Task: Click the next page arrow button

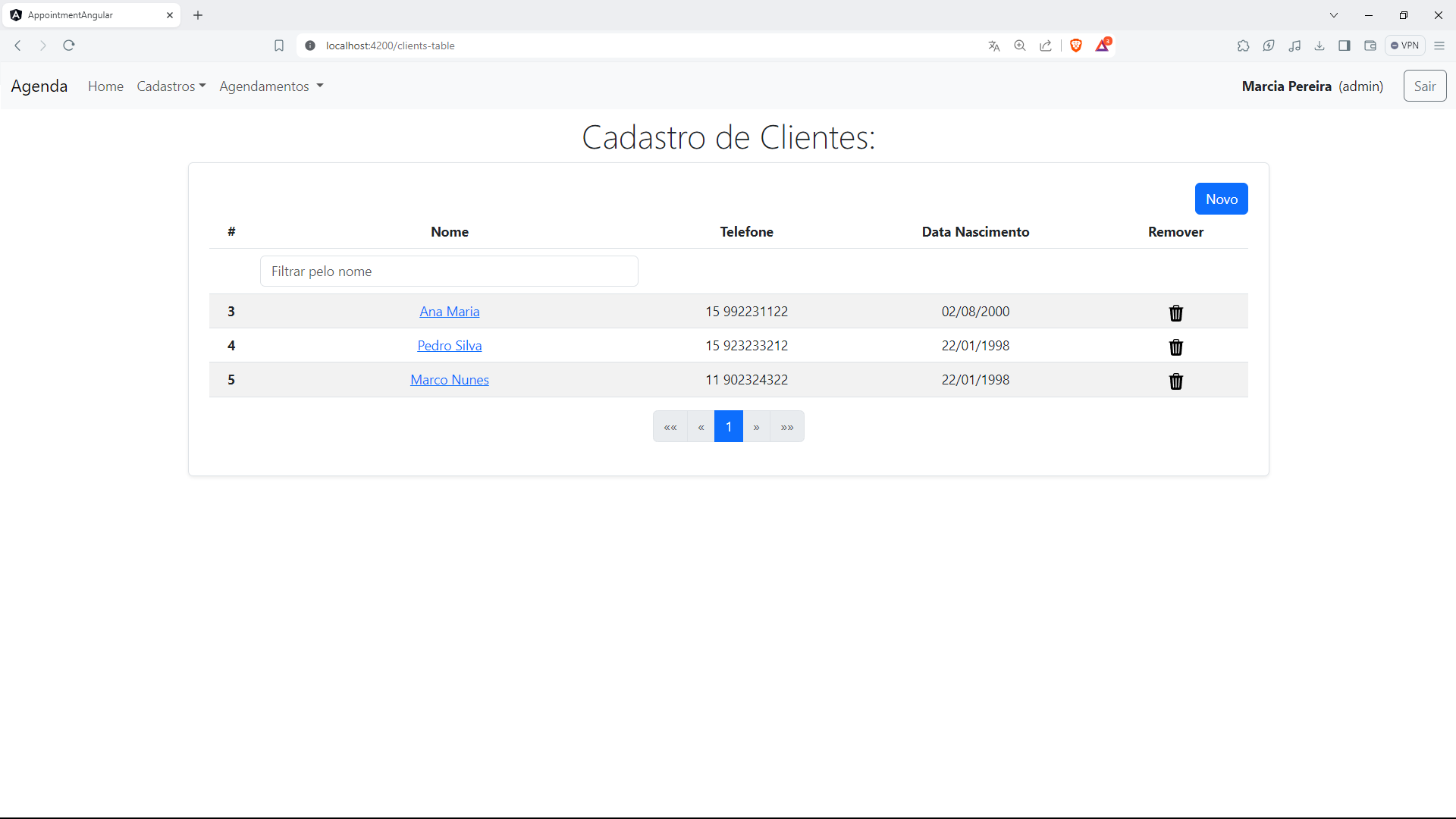Action: coord(757,426)
